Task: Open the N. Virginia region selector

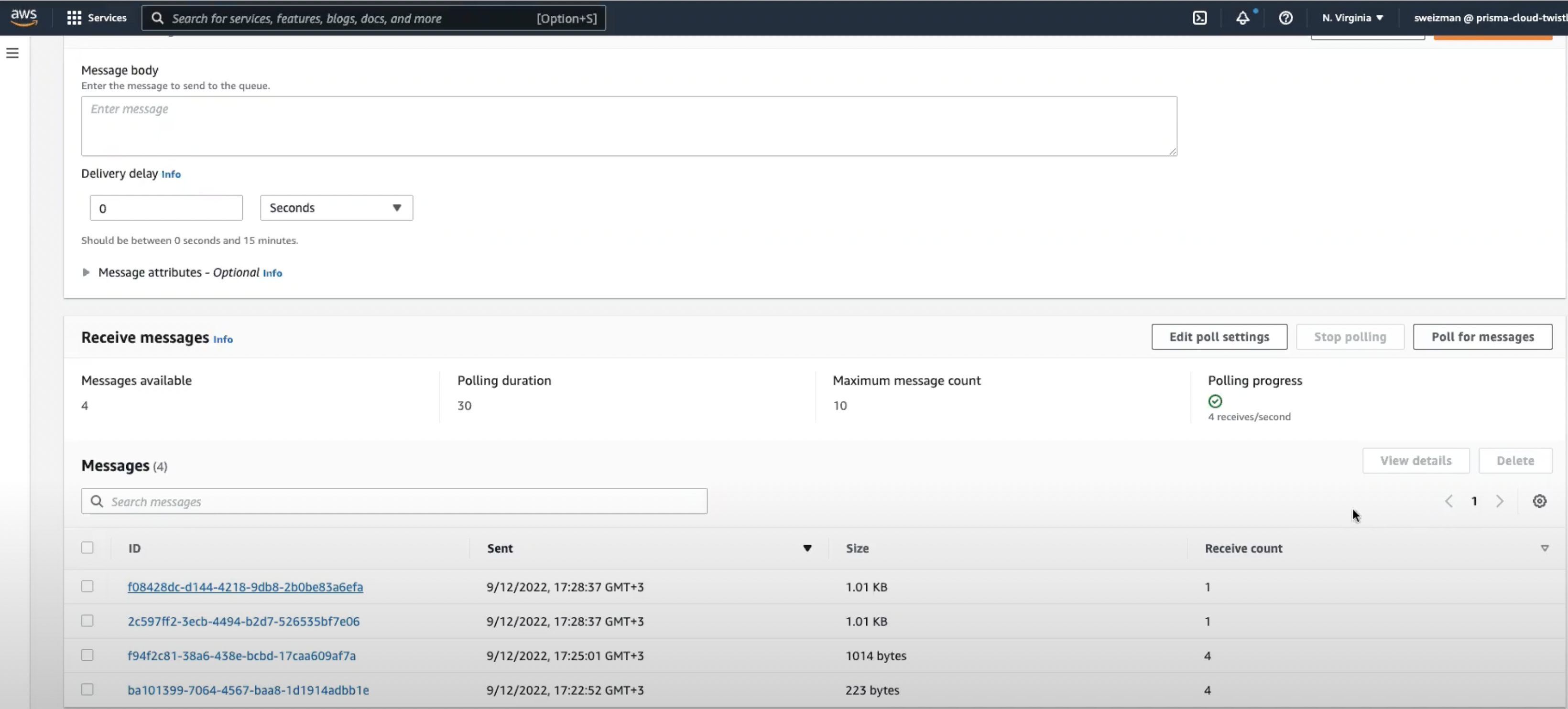Action: tap(1352, 18)
